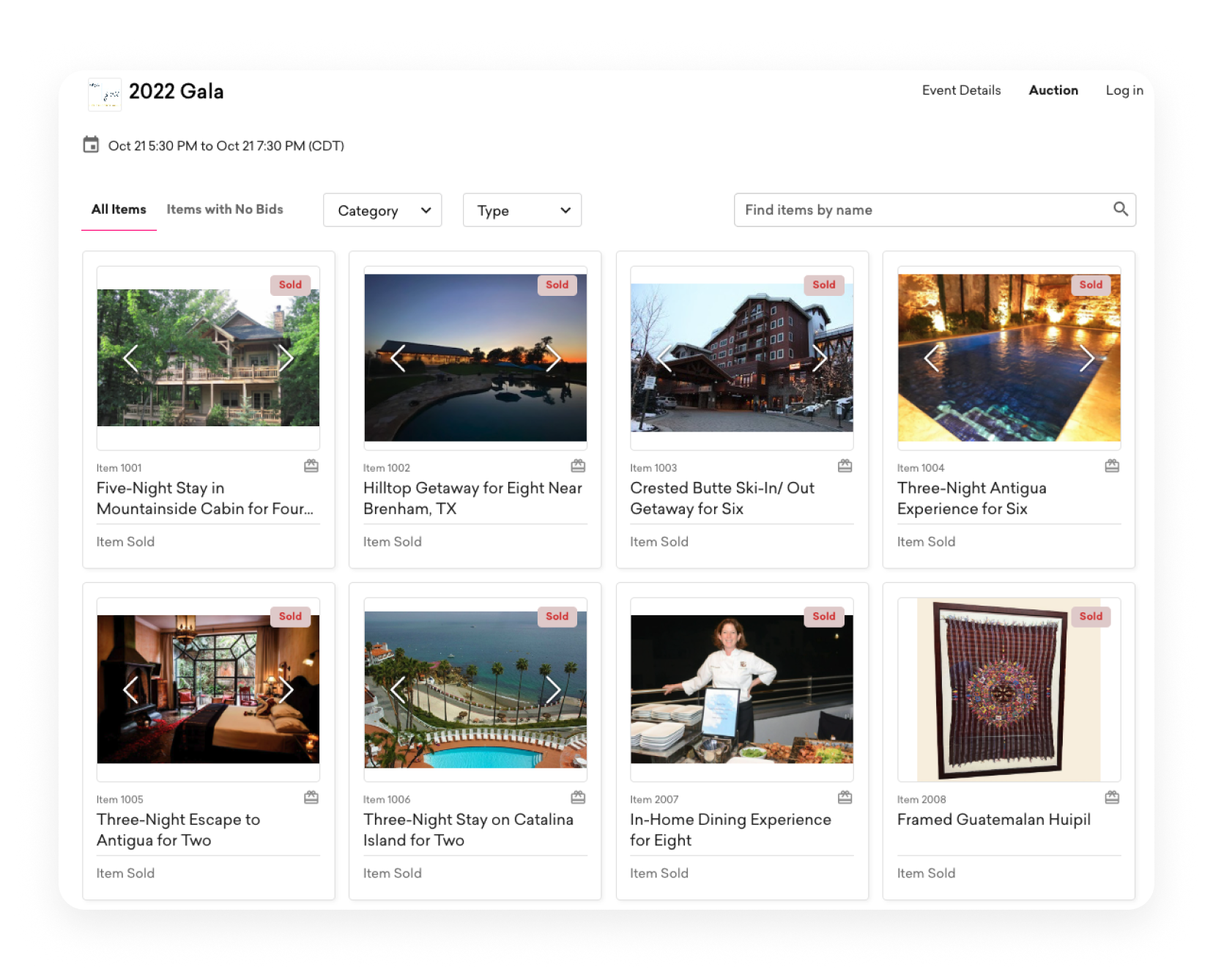Select the All Items tab

point(119,209)
